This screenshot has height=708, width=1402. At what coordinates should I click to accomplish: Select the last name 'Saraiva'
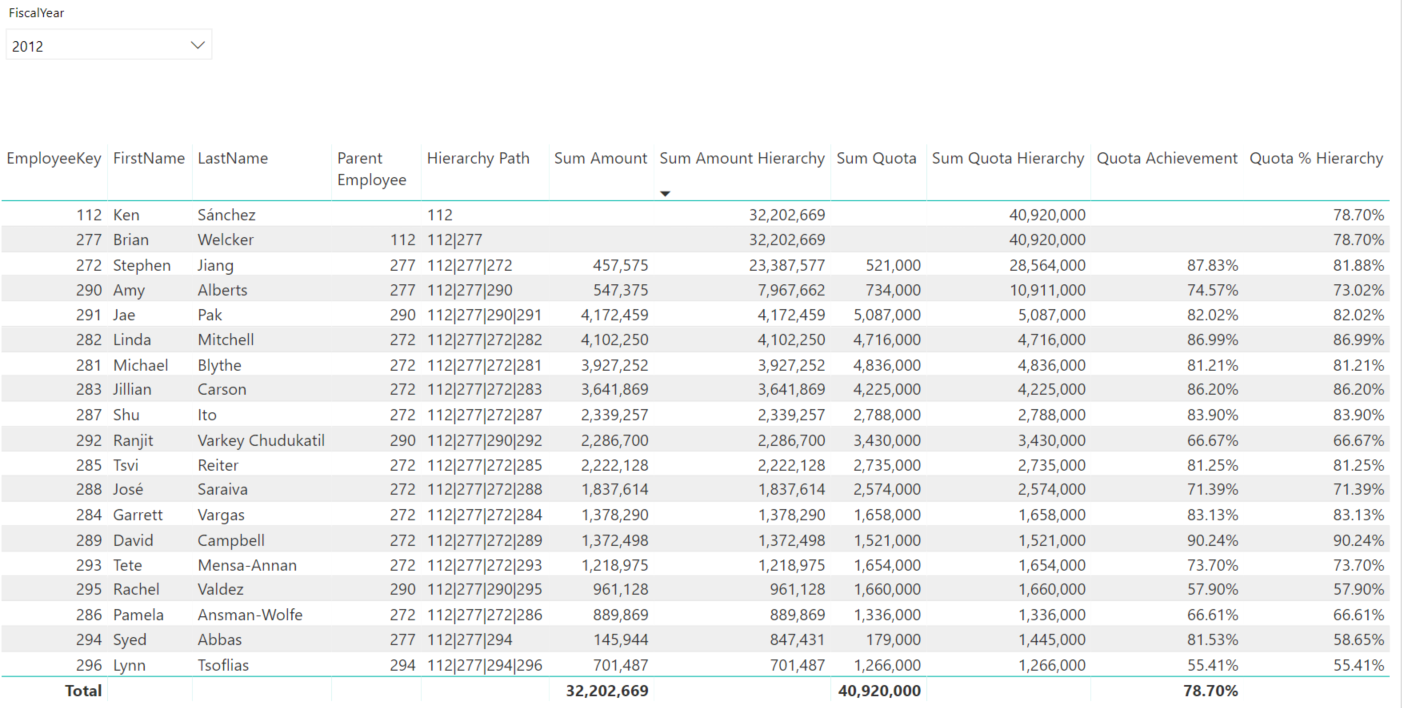click(223, 490)
